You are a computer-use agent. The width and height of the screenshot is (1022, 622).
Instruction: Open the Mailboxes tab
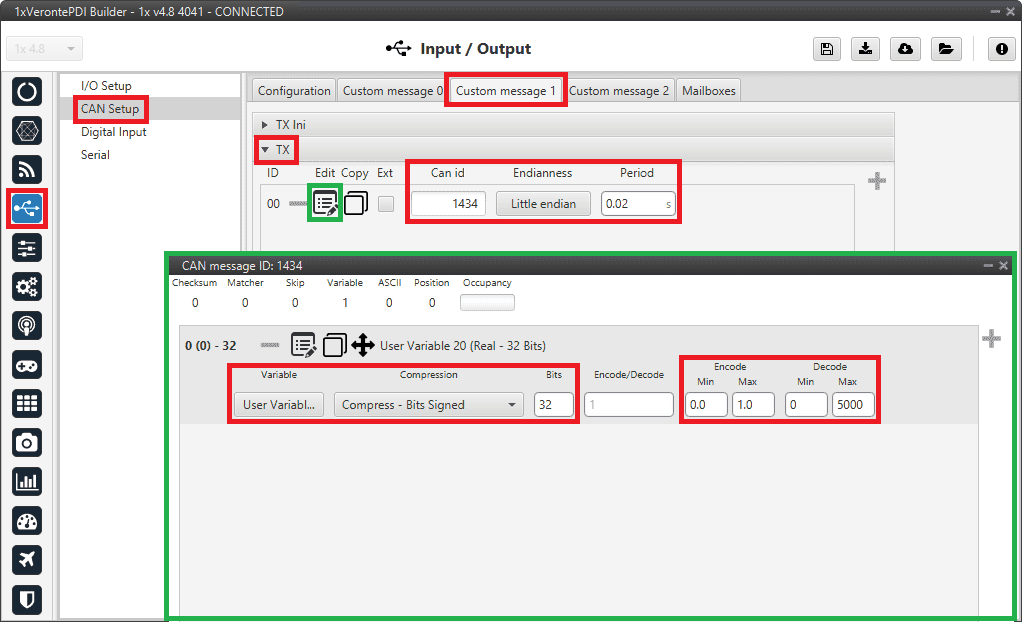tap(708, 91)
